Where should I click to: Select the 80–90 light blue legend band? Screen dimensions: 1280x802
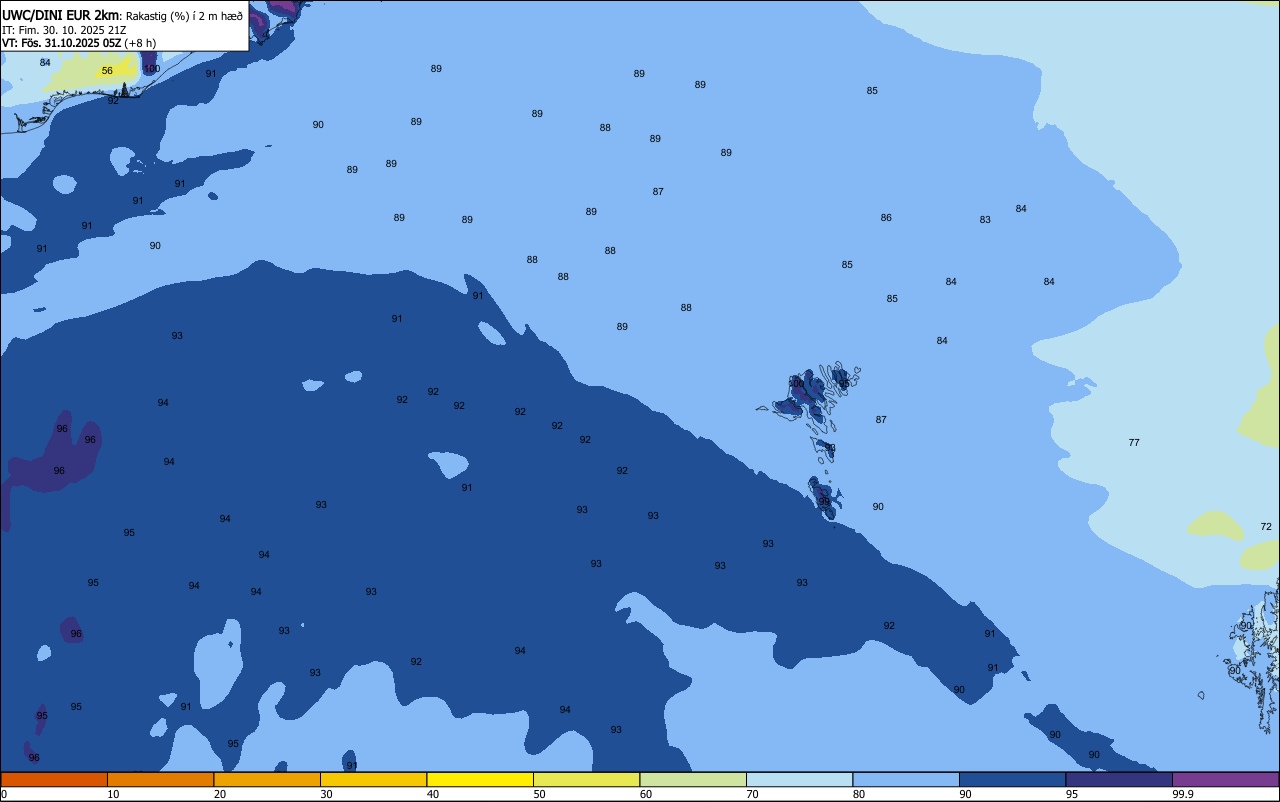(x=906, y=779)
